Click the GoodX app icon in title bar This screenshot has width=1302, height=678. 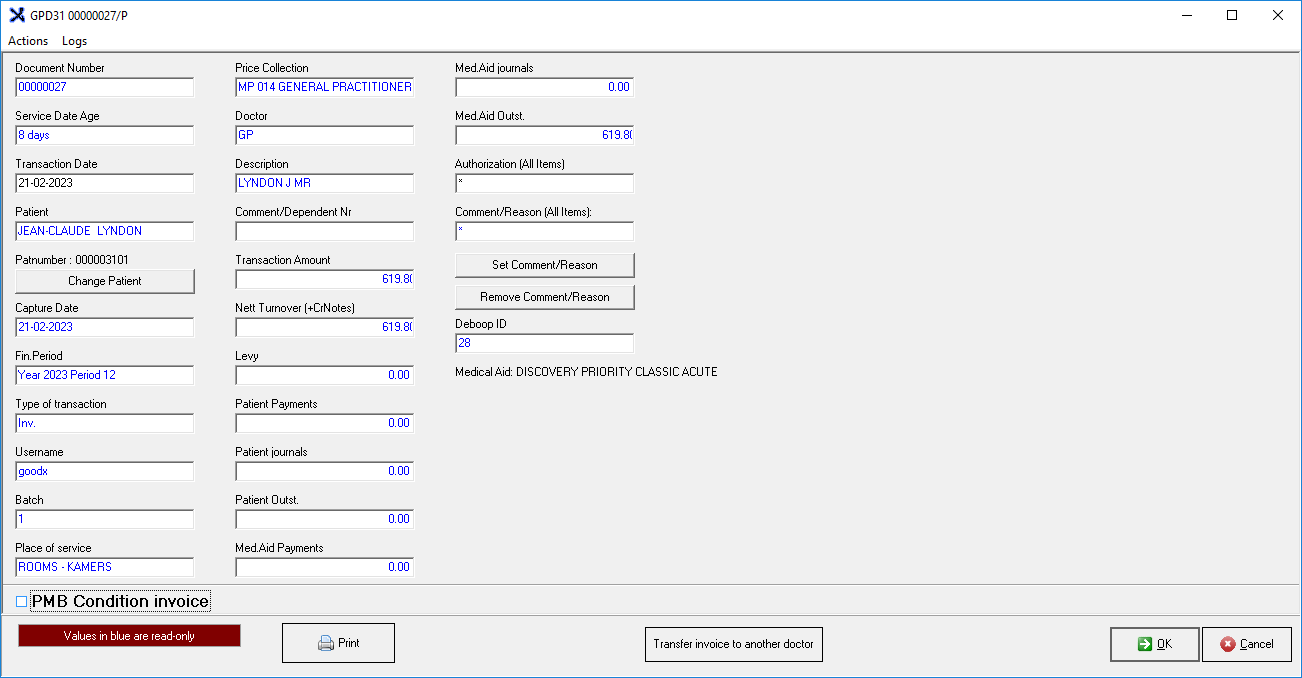16,15
